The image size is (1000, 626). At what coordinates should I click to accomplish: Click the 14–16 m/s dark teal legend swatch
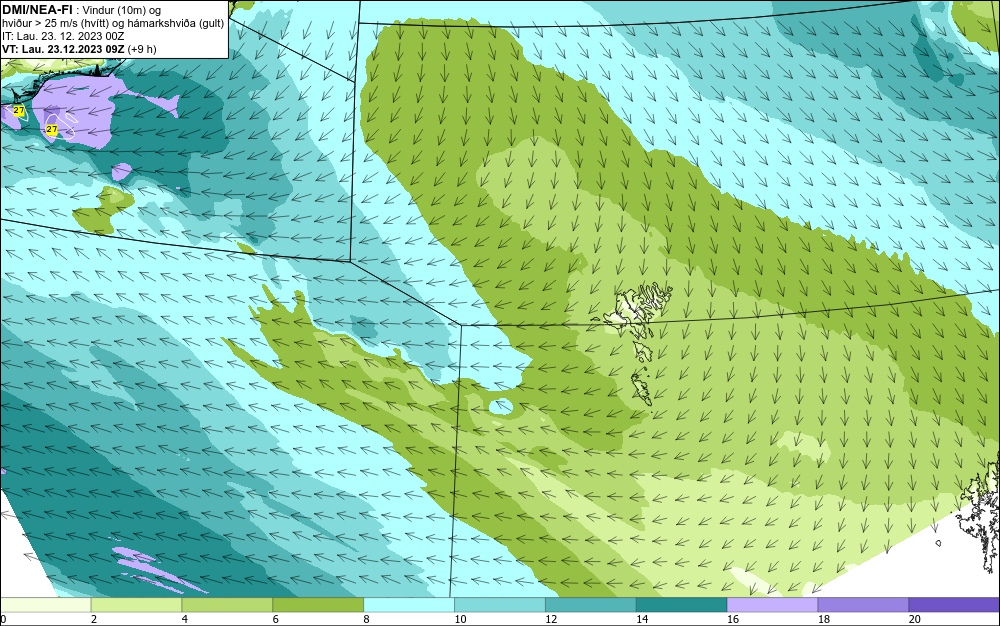[x=682, y=604]
